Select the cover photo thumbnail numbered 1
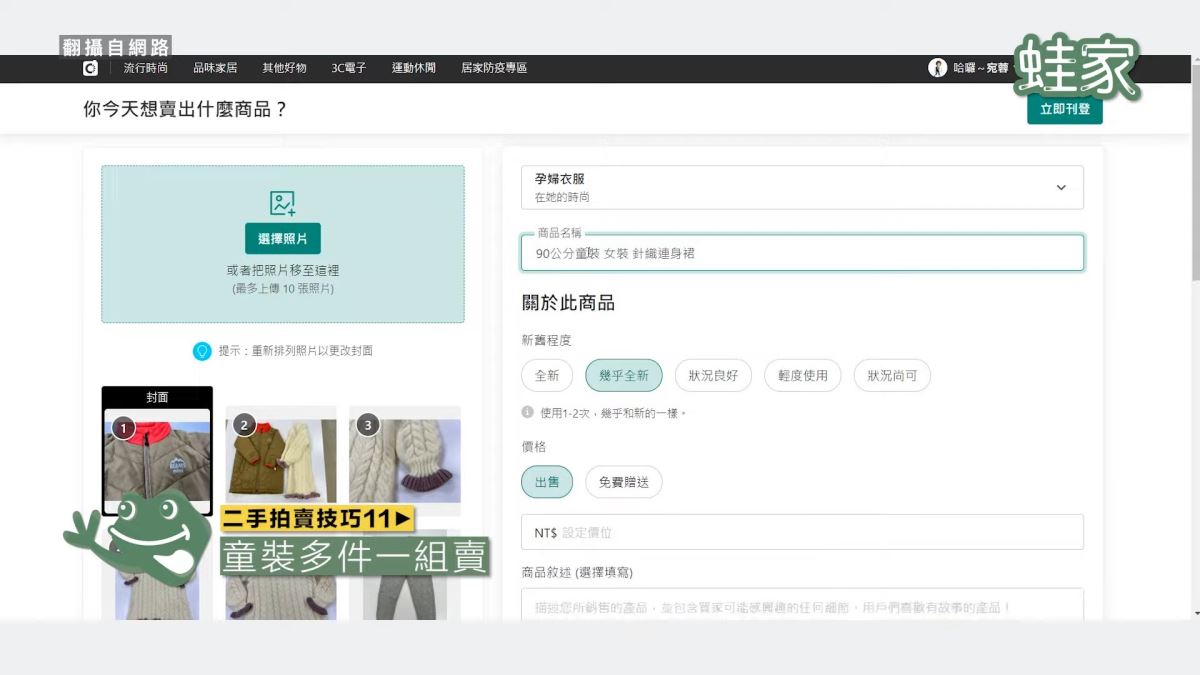 coord(157,455)
